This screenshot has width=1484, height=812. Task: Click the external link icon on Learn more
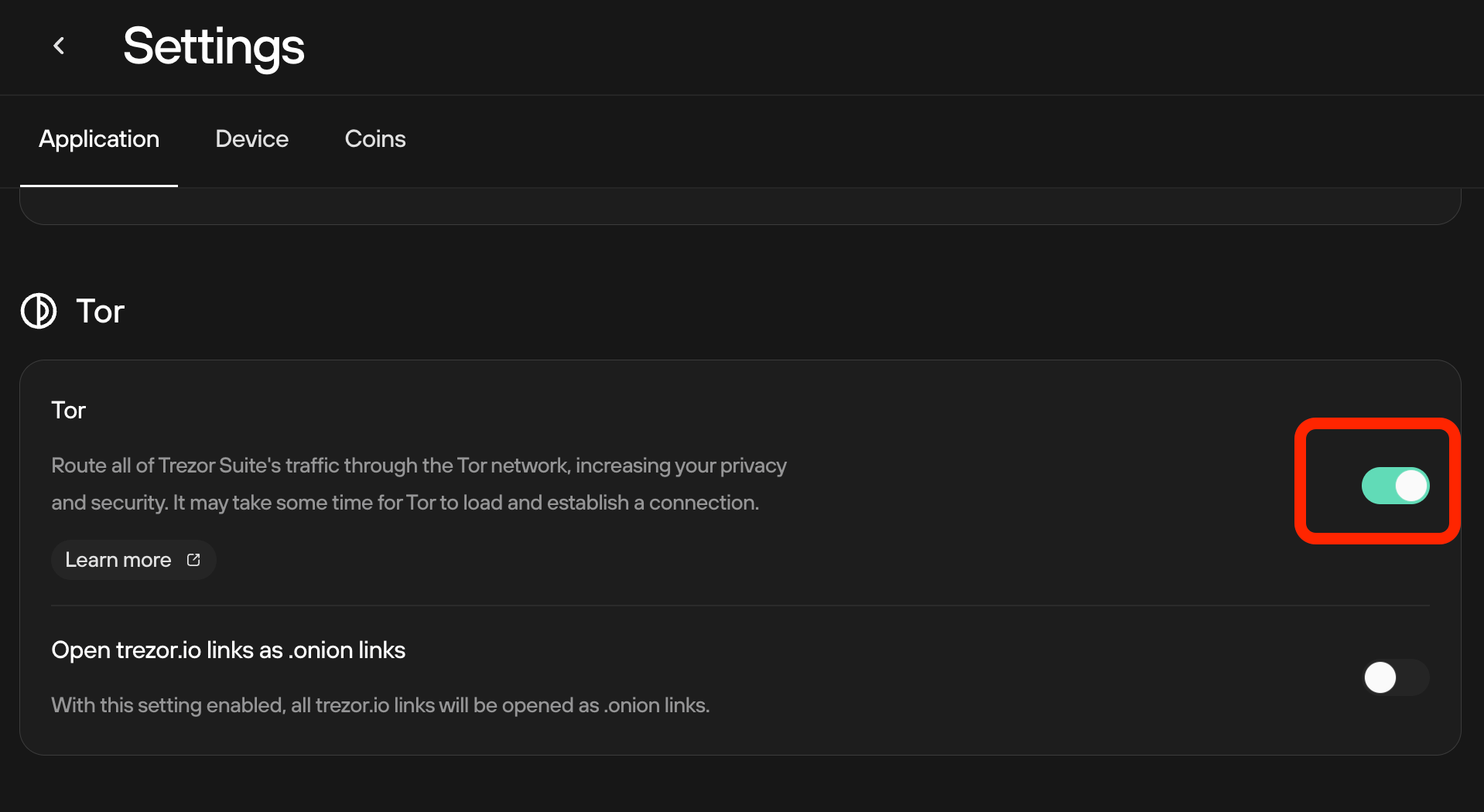pyautogui.click(x=193, y=559)
